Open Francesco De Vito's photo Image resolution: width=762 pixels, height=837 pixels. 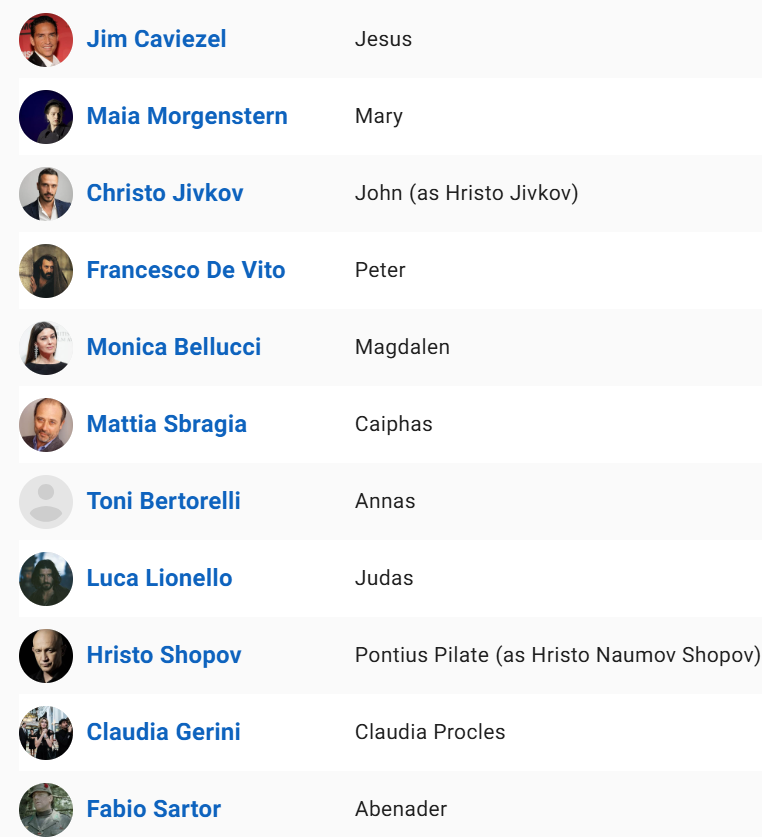[46, 271]
